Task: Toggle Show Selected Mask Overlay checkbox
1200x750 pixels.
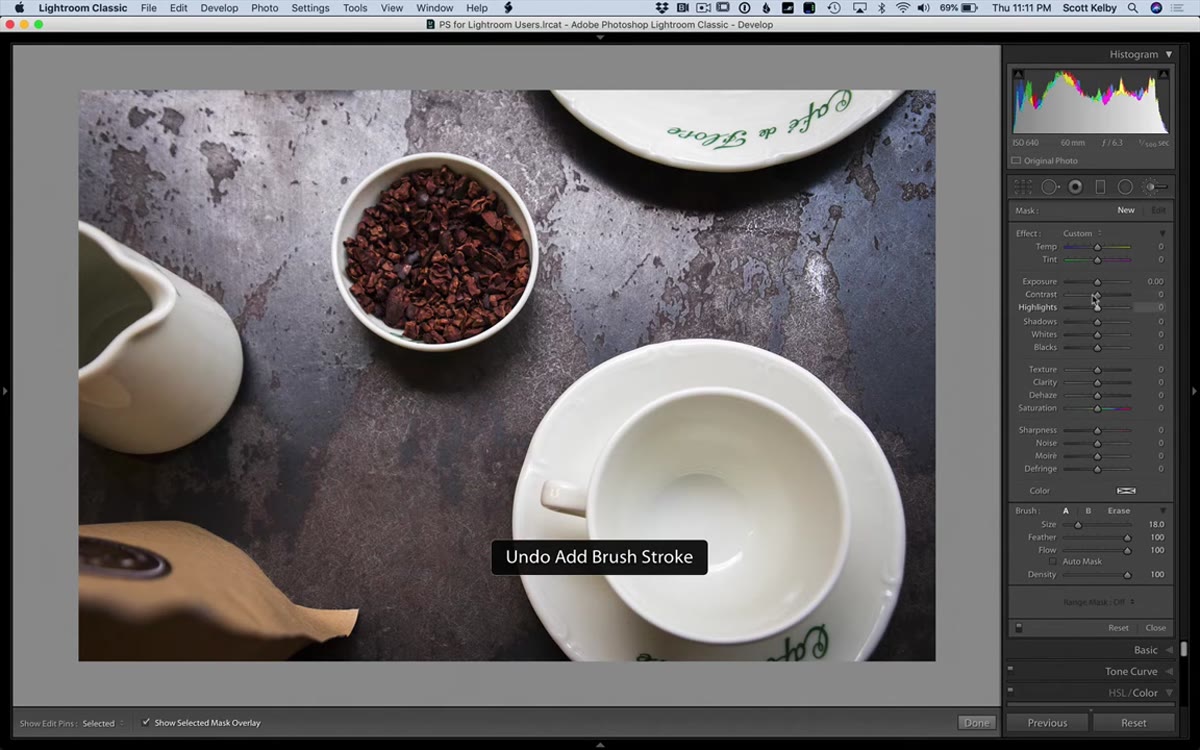Action: click(146, 722)
